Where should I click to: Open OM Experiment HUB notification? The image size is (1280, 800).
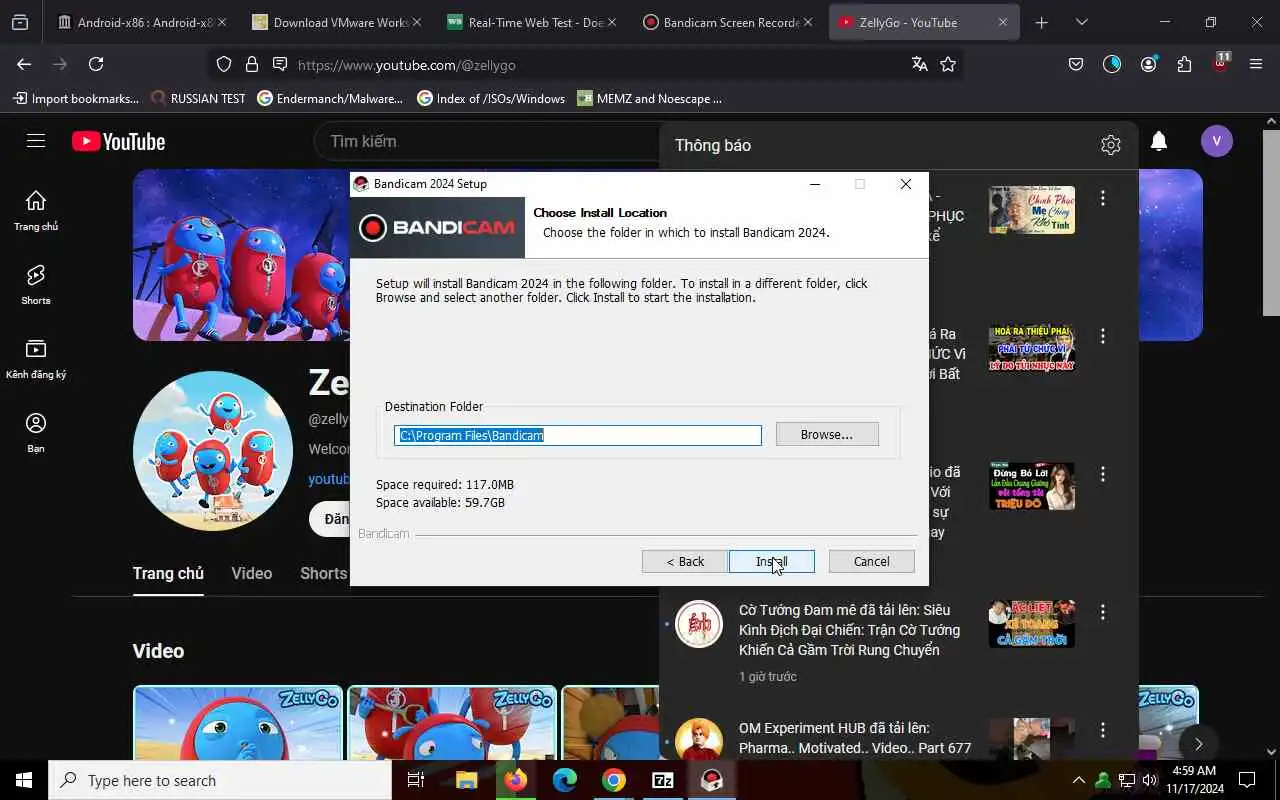tap(855, 738)
